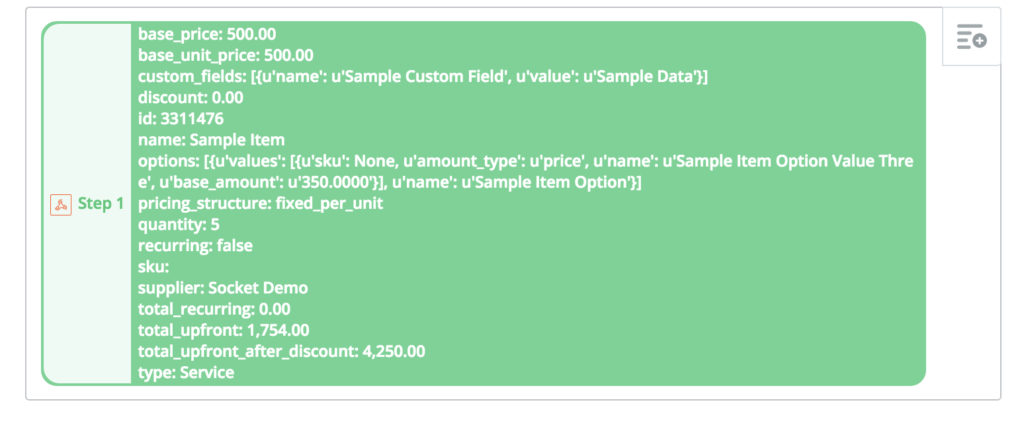Click the discount: 0.00 line
The image size is (1024, 423).
[x=191, y=98]
